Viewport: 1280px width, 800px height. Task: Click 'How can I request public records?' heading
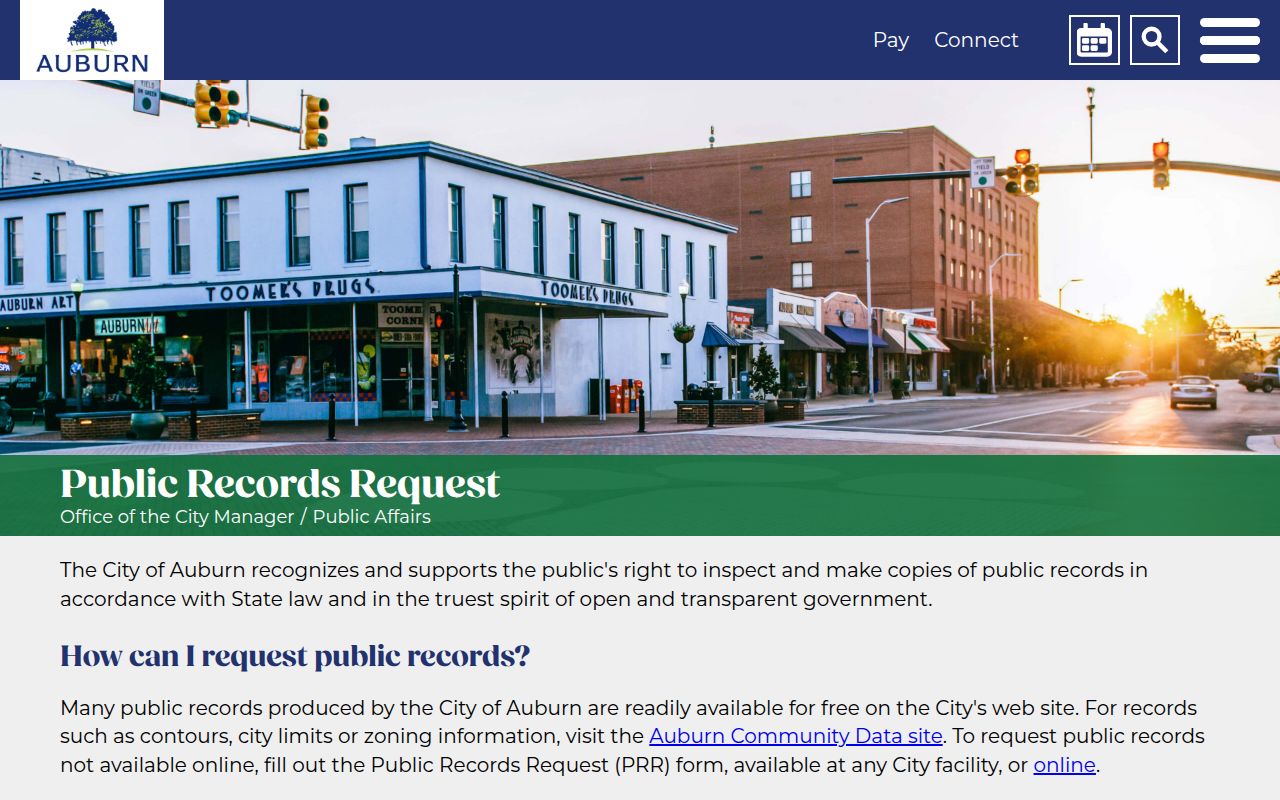point(295,656)
